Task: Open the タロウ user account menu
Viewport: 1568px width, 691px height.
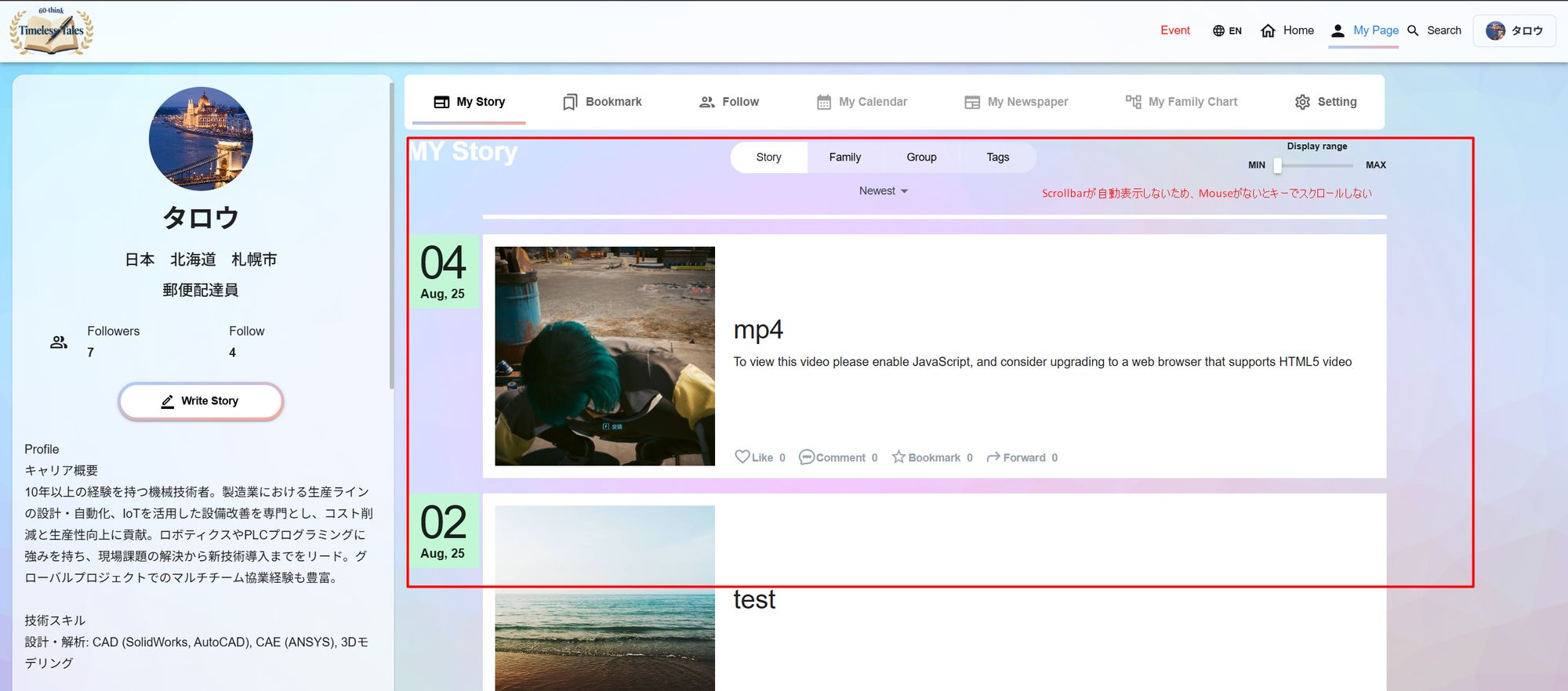Action: pyautogui.click(x=1514, y=31)
